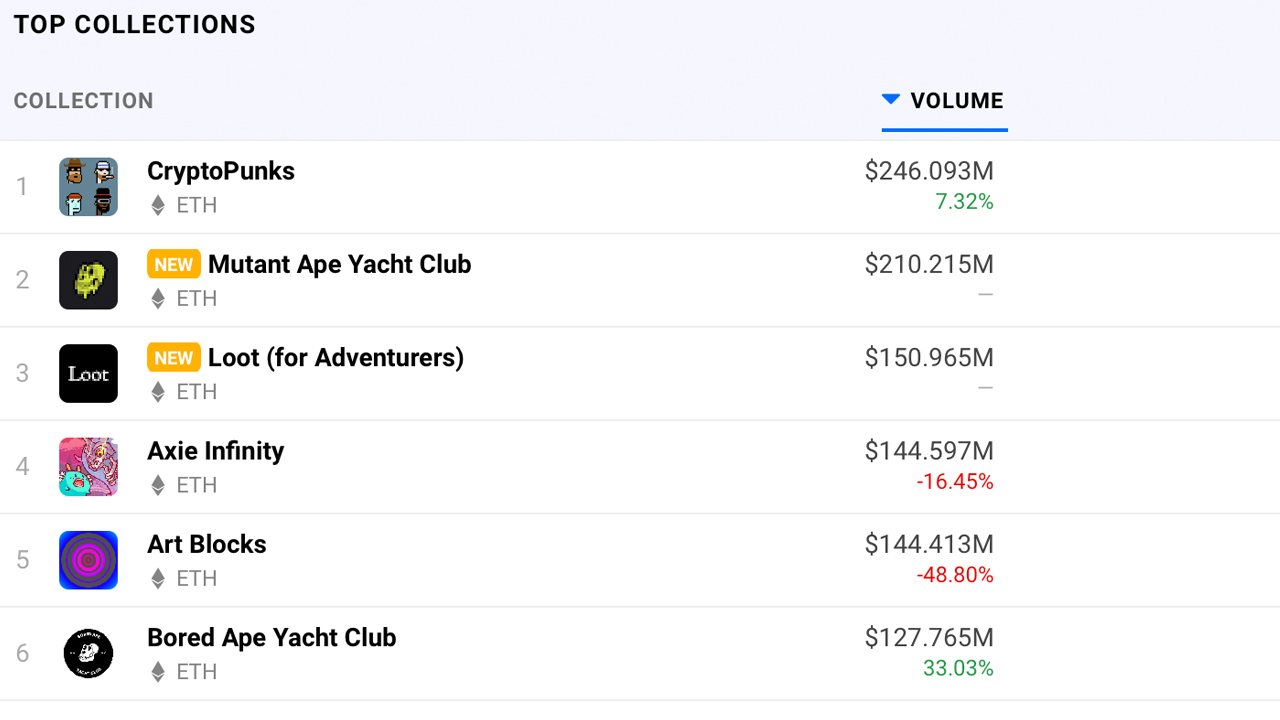The height and width of the screenshot is (720, 1280).
Task: Select the $127.765M volume value
Action: point(929,638)
